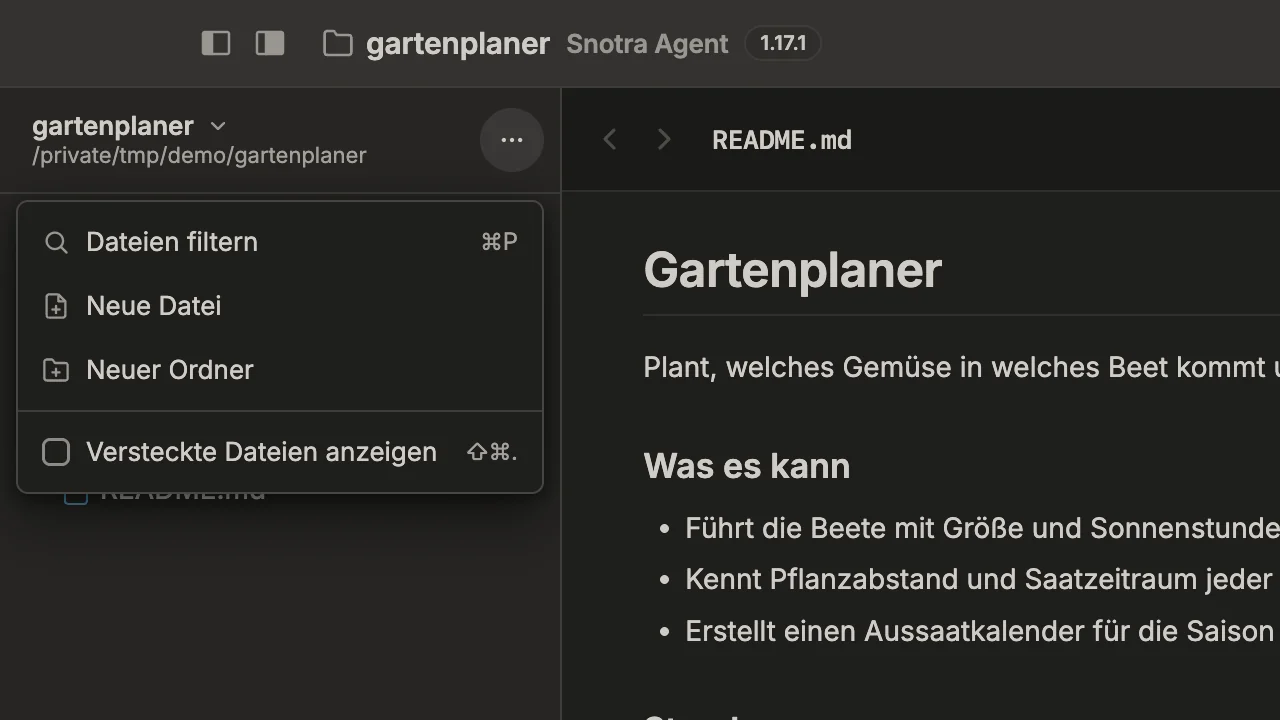
Task: Click the new file icon beside Neue Datei
Action: tap(56, 306)
